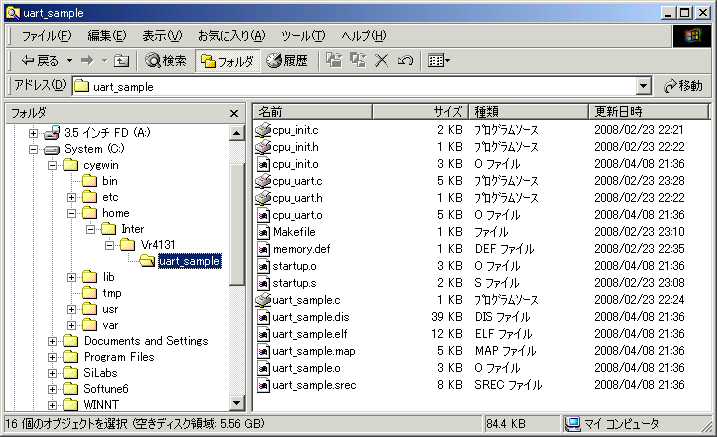This screenshot has width=717, height=437.
Task: Select cpu_uart.c file icon
Action: point(263,181)
